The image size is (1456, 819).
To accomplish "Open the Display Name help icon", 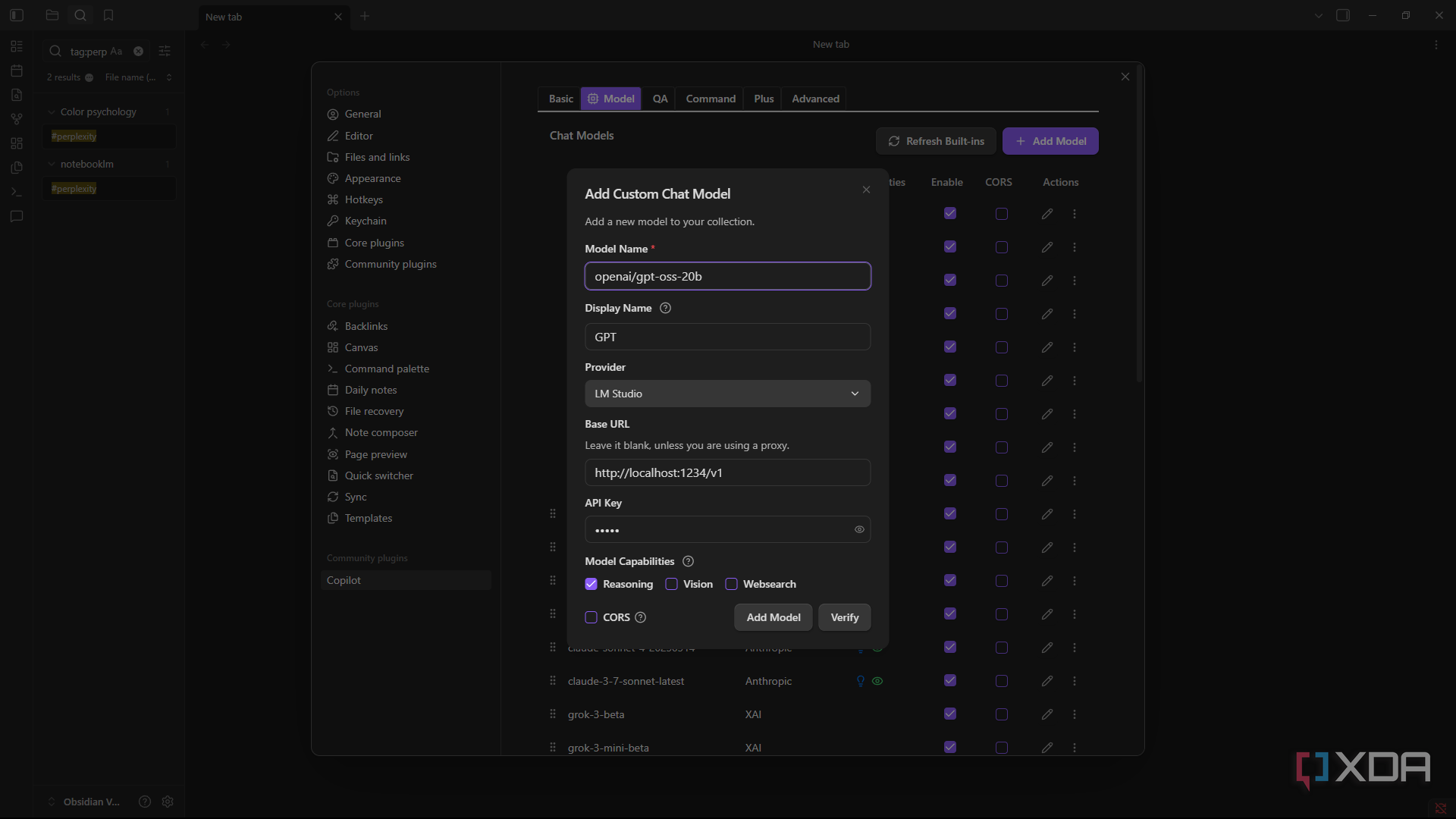I will click(665, 308).
